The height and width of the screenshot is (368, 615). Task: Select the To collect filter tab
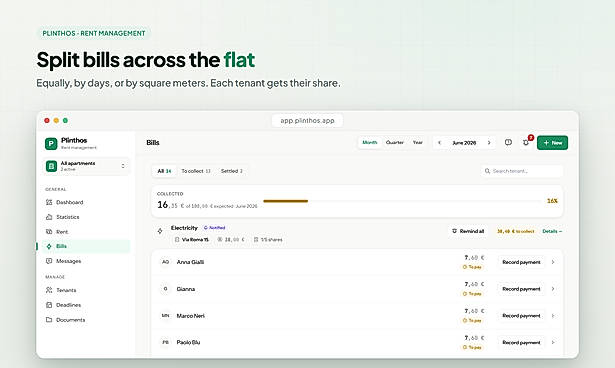point(196,171)
